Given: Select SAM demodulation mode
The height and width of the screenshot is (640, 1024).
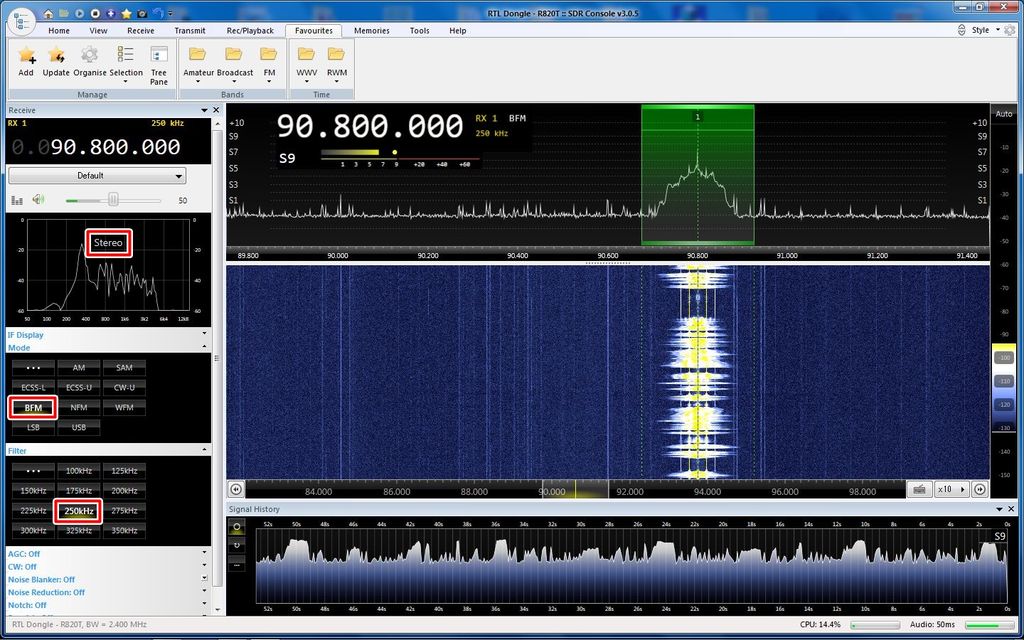Looking at the screenshot, I should pyautogui.click(x=124, y=368).
